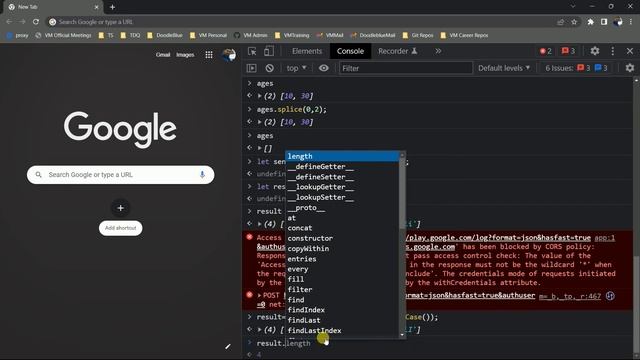
Task: Open the Git Repos bookmark folder
Action: point(418,36)
